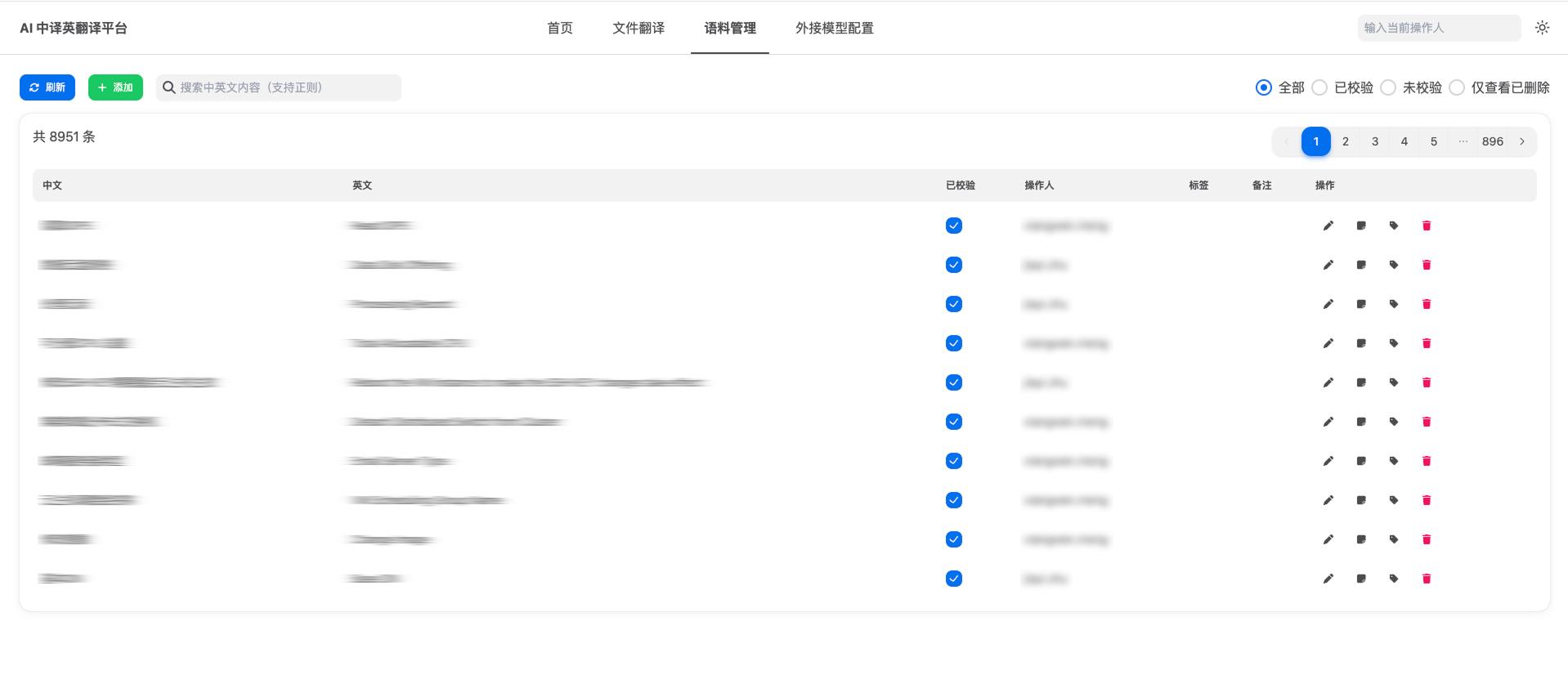The width and height of the screenshot is (1568, 693).
Task: Jump to last page 896
Action: pos(1493,141)
